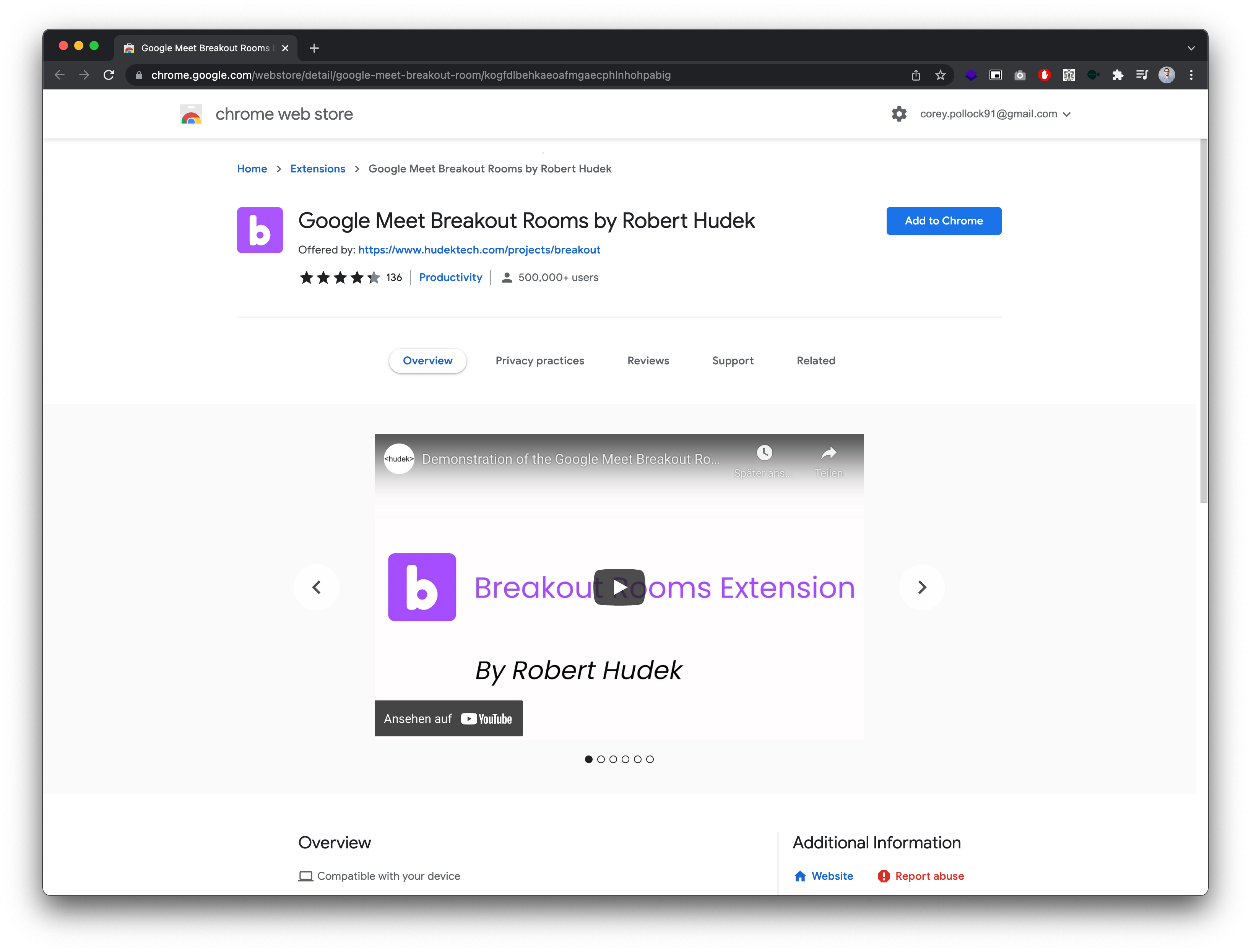Click the Report abuse link
Image resolution: width=1251 pixels, height=952 pixels.
(x=921, y=877)
